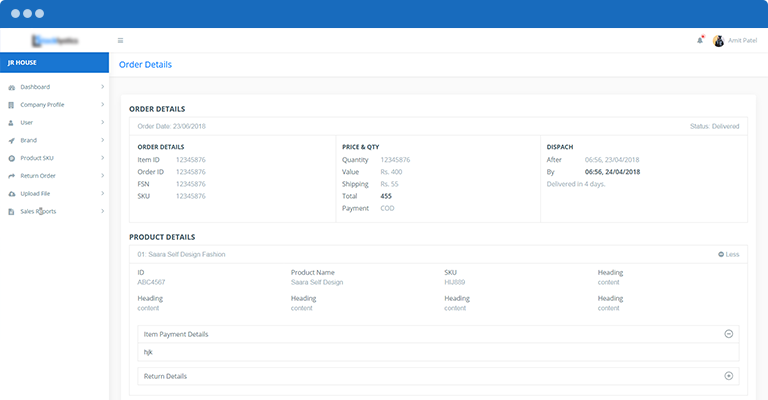This screenshot has width=768, height=400.
Task: Open Upload File menu item
Action: [x=35, y=193]
